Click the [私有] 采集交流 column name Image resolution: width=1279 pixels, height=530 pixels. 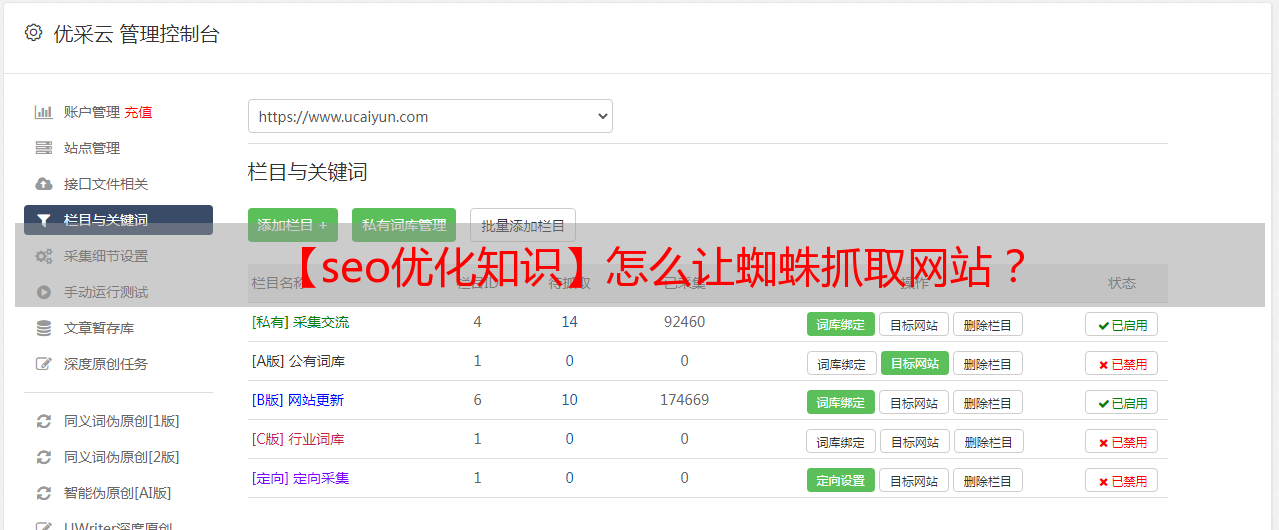pyautogui.click(x=301, y=322)
